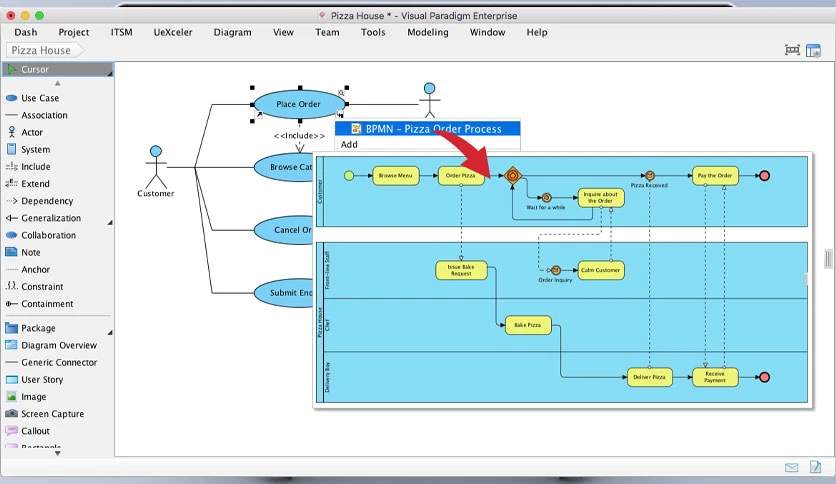This screenshot has width=836, height=484.
Task: Select the Place Order use case
Action: click(299, 104)
